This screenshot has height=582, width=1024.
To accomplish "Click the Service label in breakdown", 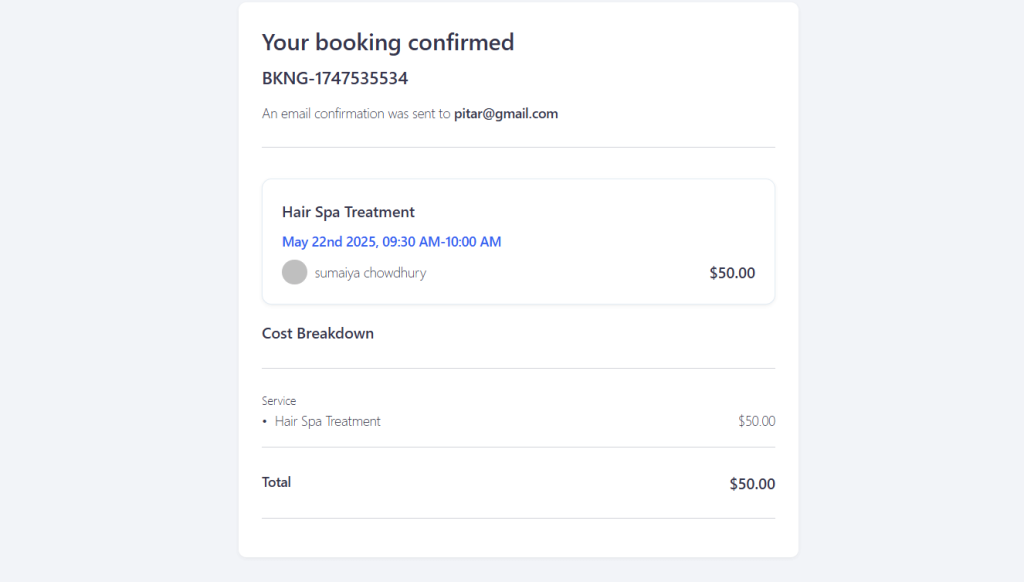I will click(x=279, y=401).
